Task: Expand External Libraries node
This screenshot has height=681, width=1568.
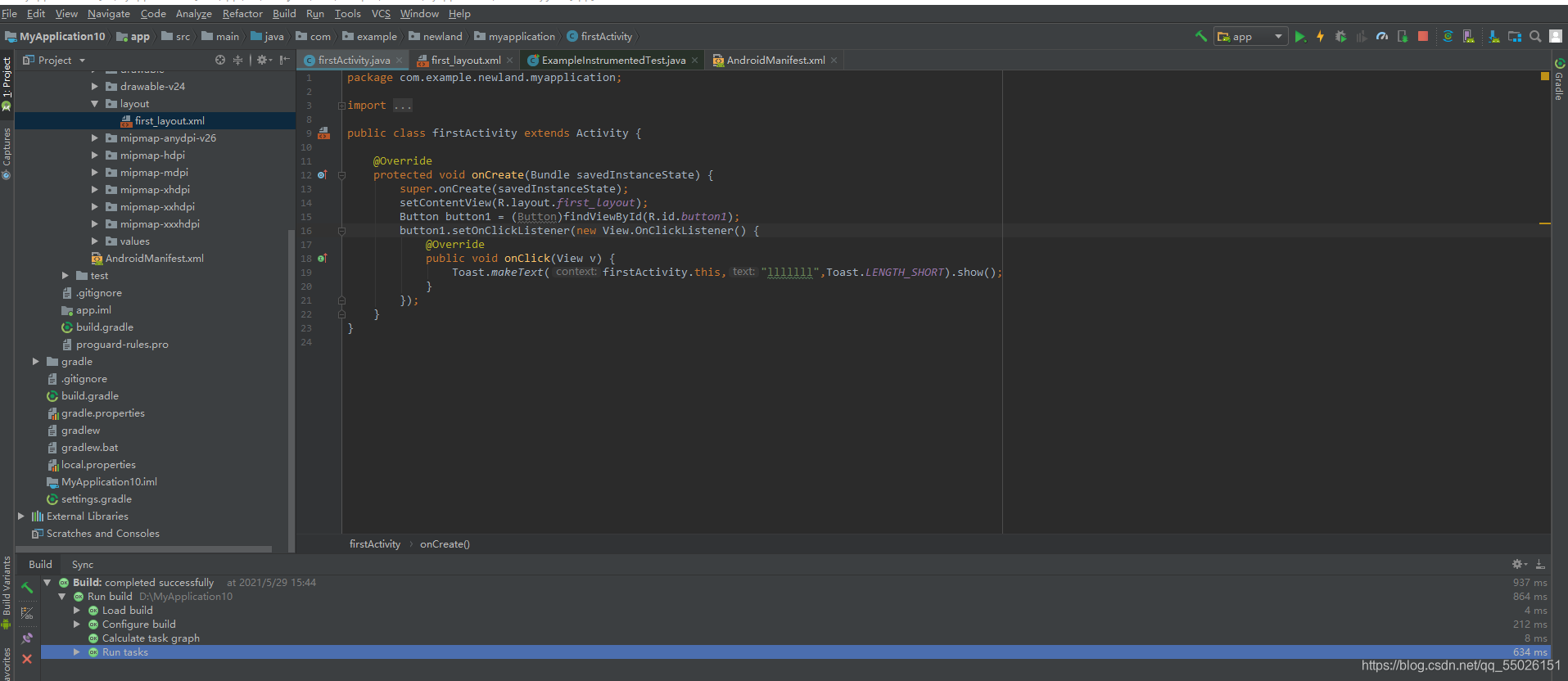Action: 21,516
